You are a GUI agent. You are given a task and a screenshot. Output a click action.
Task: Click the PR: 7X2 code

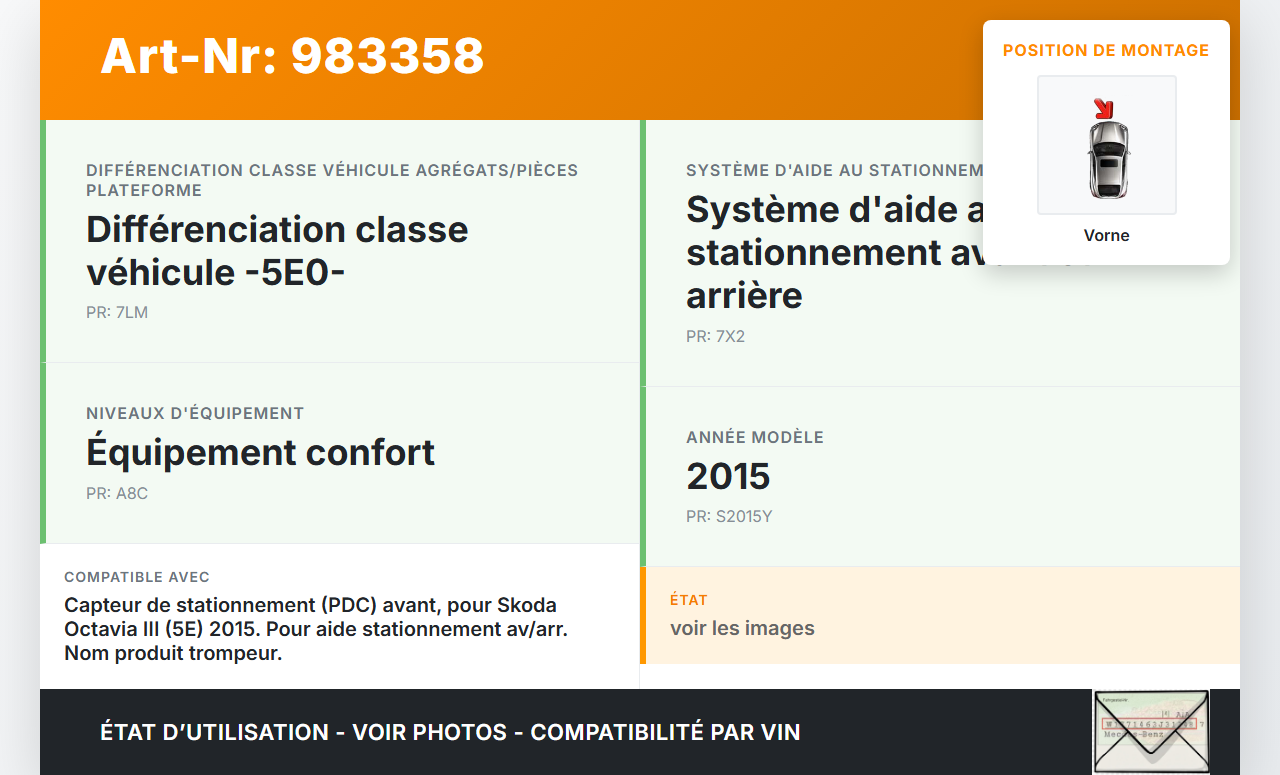point(715,336)
